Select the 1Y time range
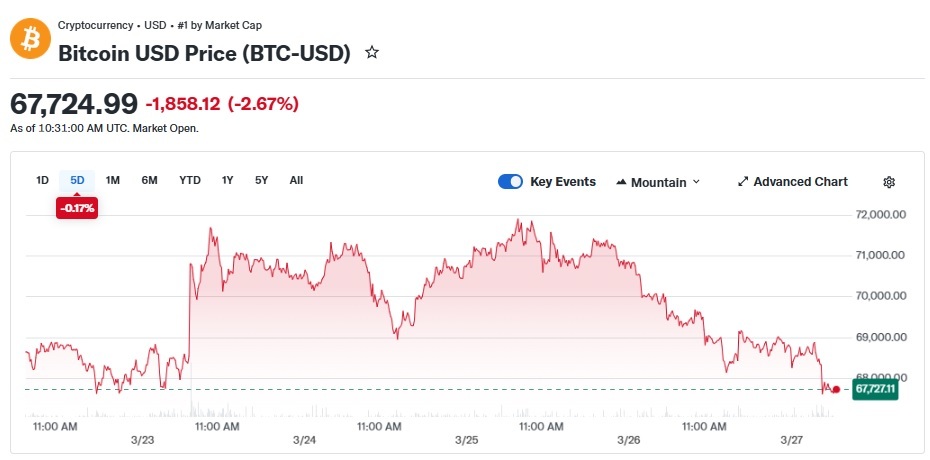 point(227,180)
